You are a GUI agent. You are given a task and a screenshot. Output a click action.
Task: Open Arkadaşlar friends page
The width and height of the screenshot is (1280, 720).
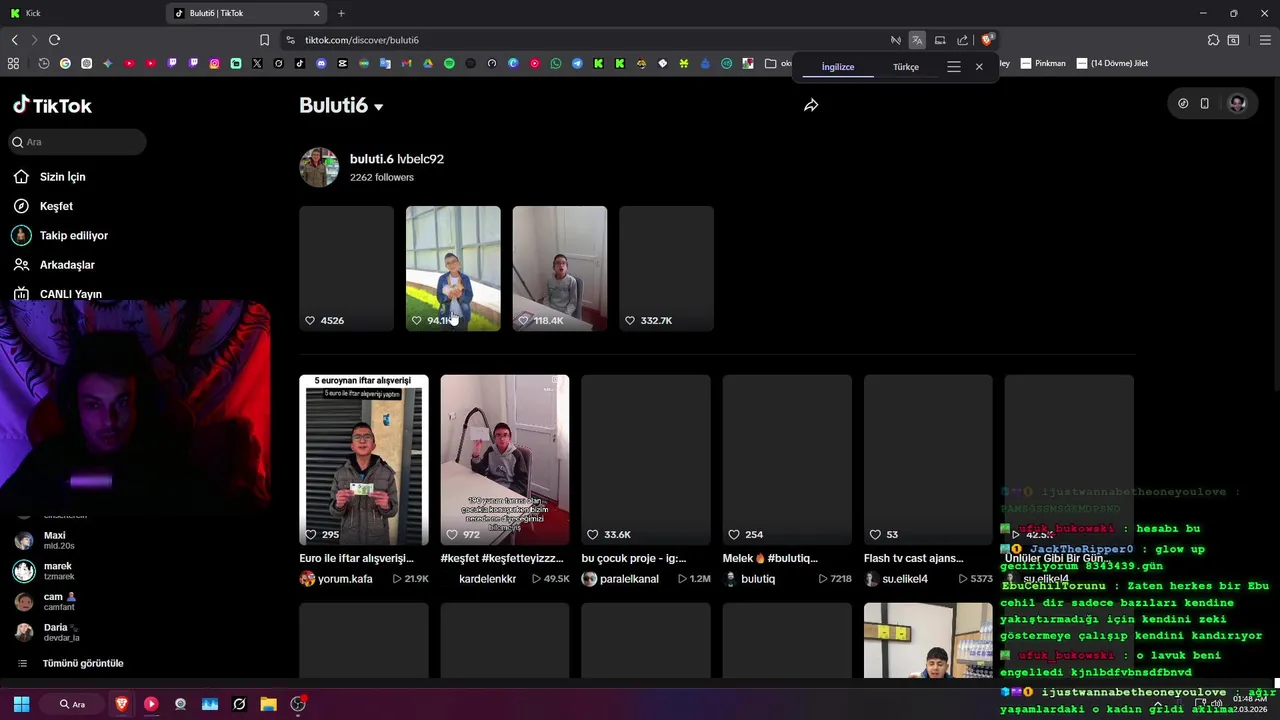tap(67, 265)
